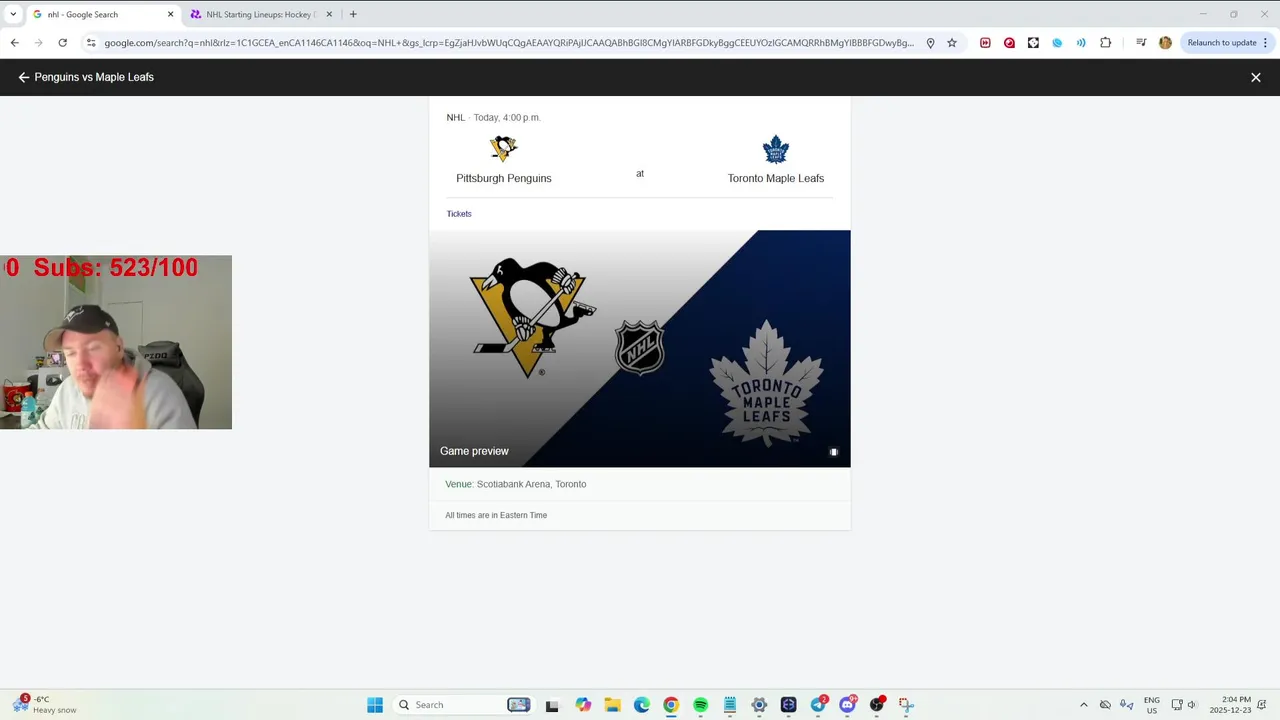Open Chrome profile avatar

pyautogui.click(x=1165, y=43)
